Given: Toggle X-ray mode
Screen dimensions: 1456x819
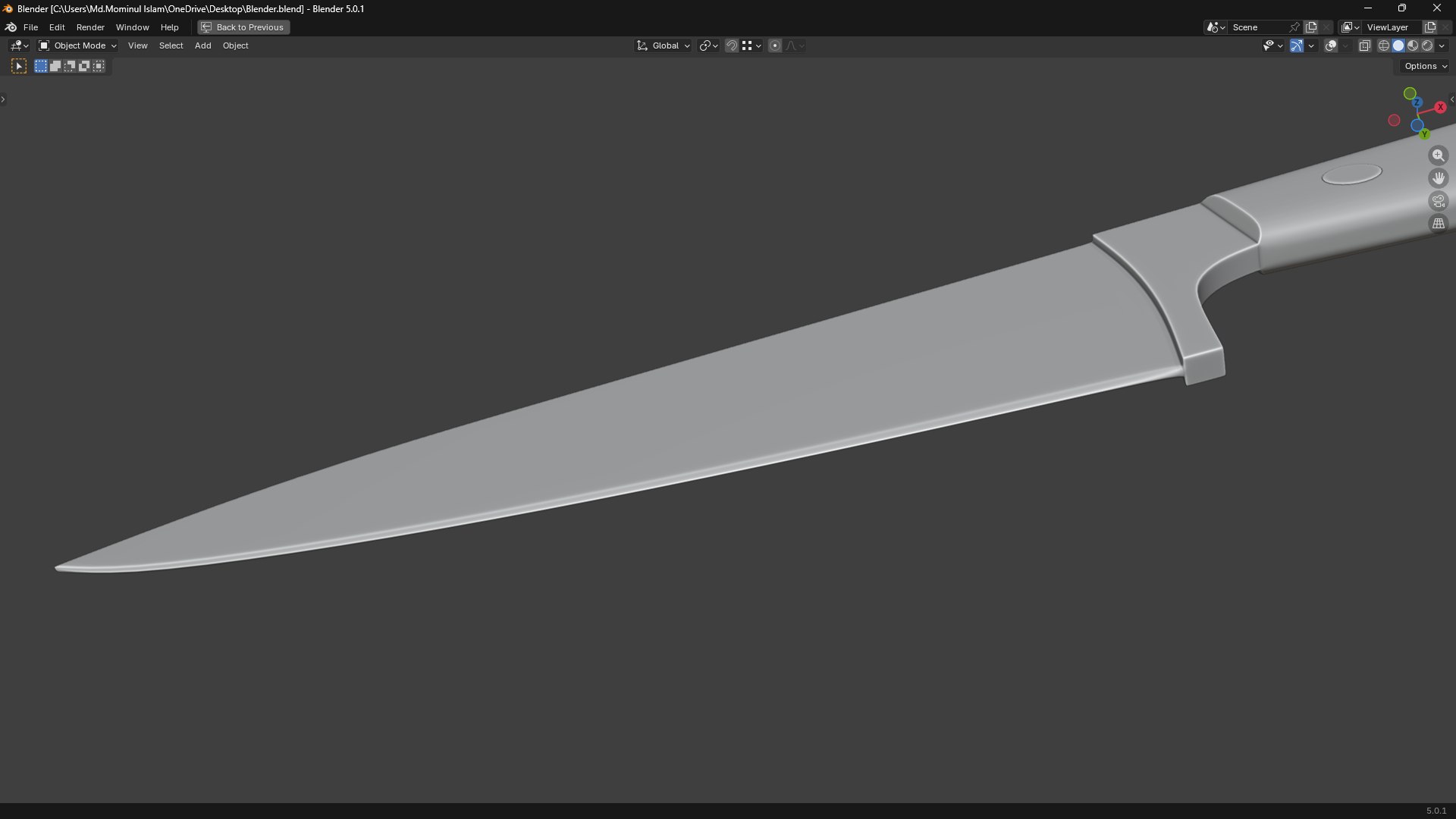Looking at the screenshot, I should coord(1364,46).
